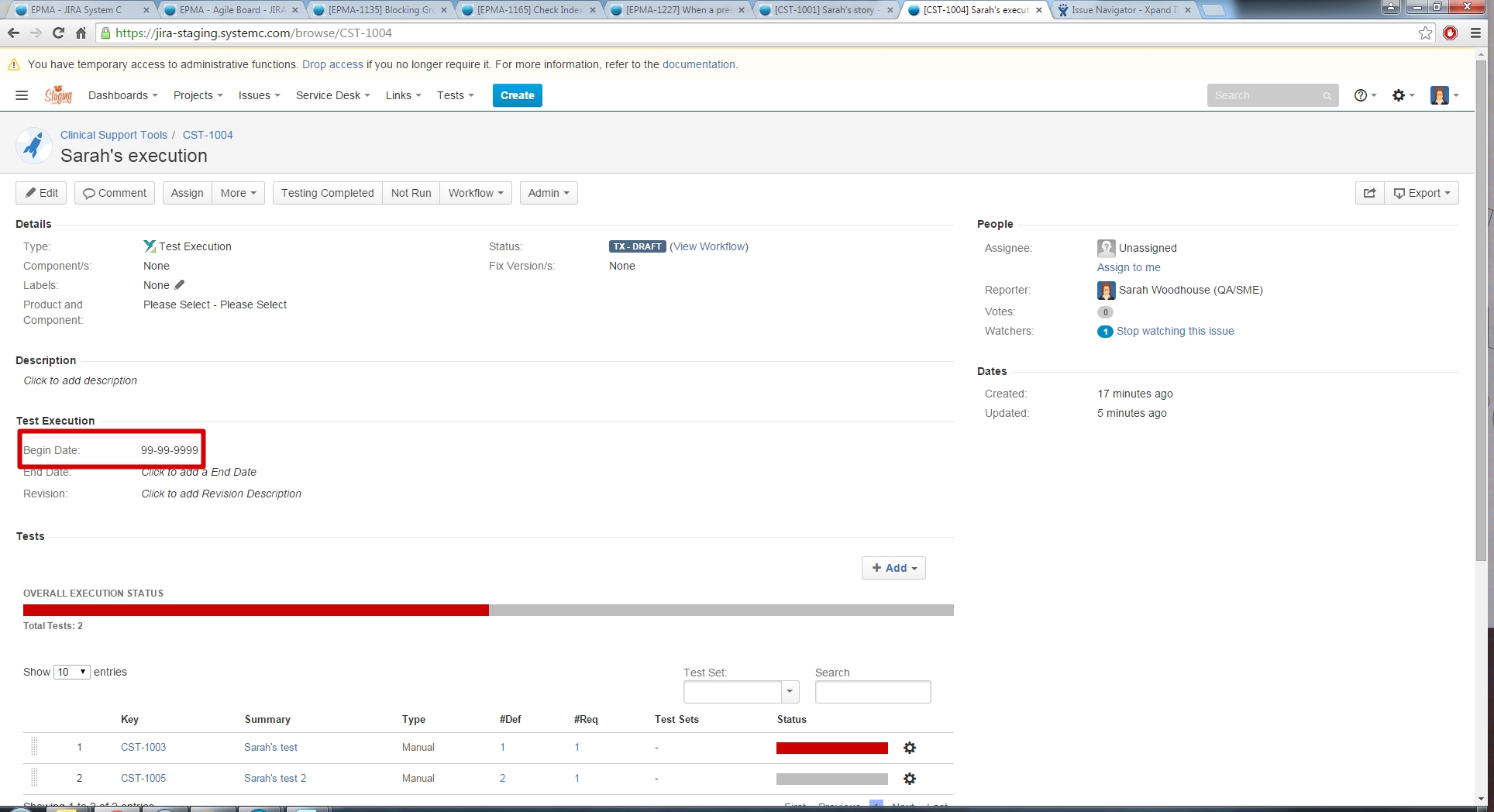
Task: Open the Dashboards menu
Action: [x=122, y=95]
